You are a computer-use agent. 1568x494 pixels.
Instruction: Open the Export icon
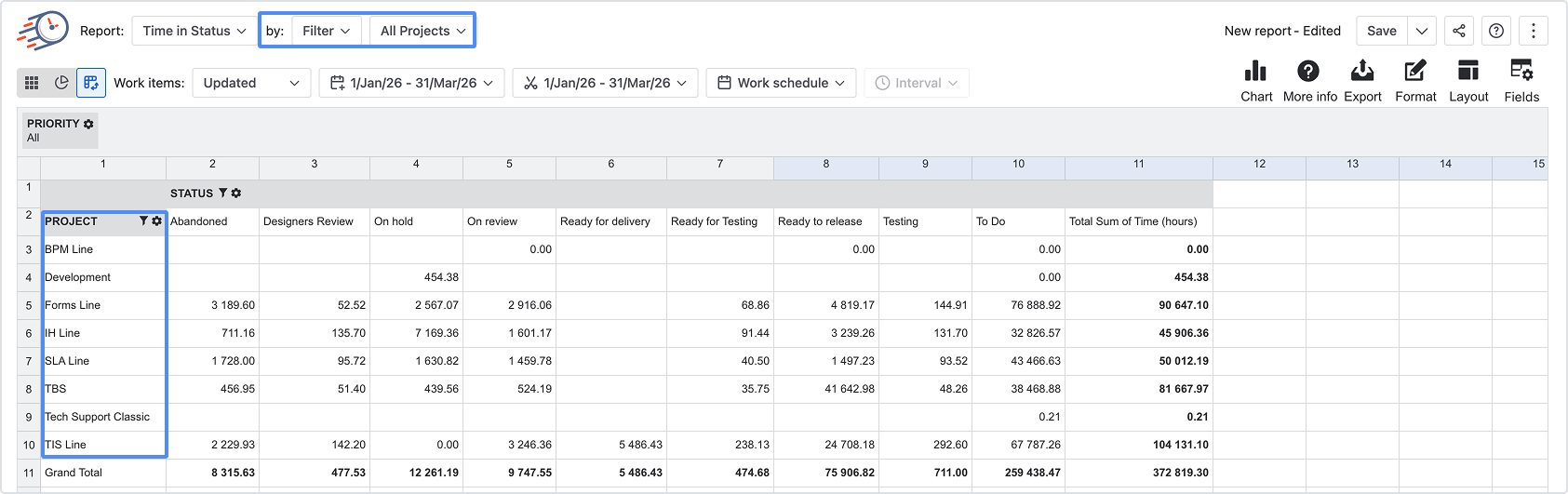pyautogui.click(x=1362, y=72)
